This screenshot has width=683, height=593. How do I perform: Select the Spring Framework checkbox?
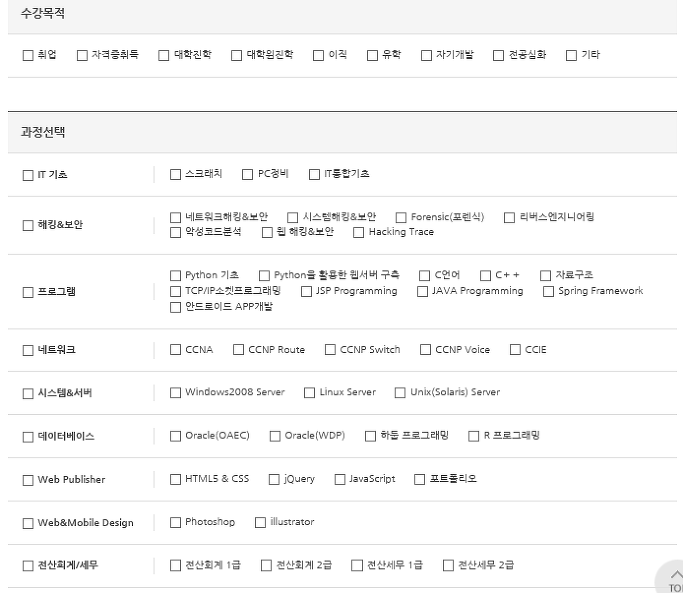pos(548,291)
